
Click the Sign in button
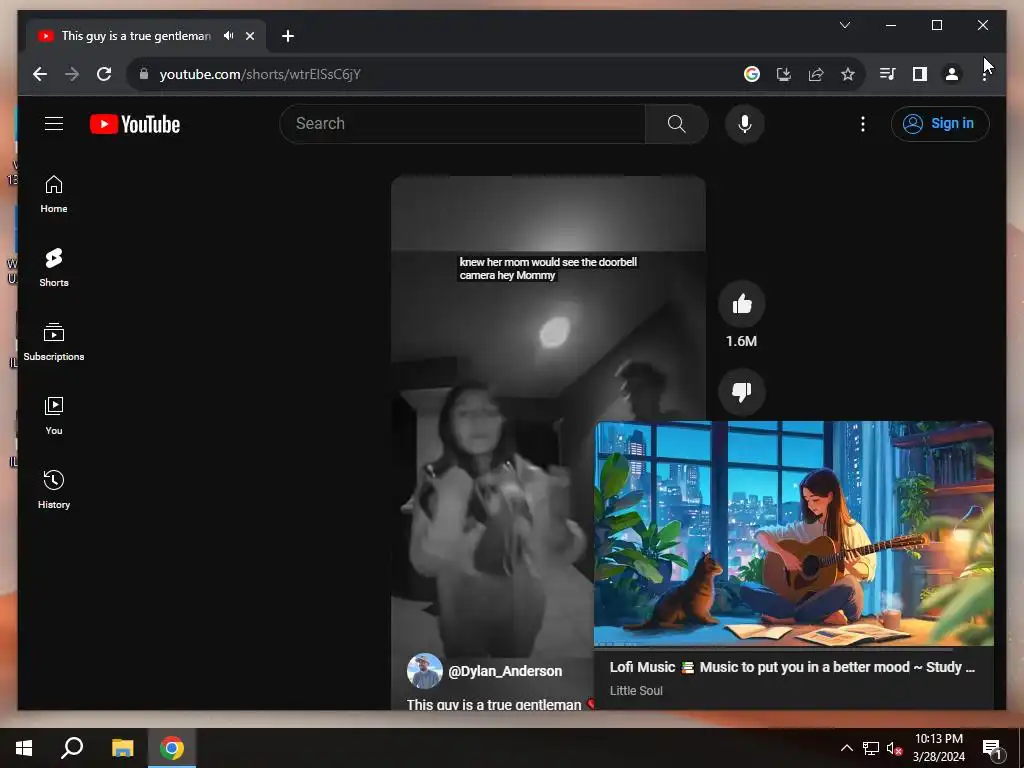[x=940, y=123]
